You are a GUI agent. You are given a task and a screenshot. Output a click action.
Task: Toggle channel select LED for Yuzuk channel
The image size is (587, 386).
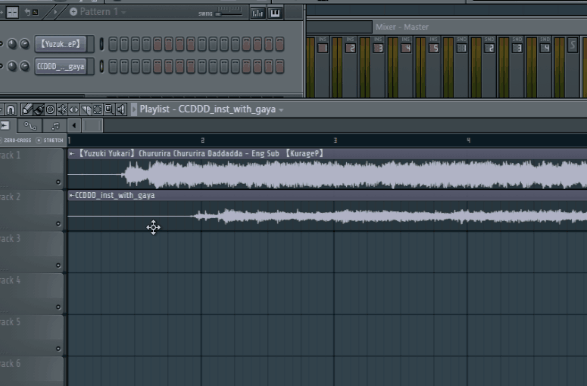[x=101, y=44]
